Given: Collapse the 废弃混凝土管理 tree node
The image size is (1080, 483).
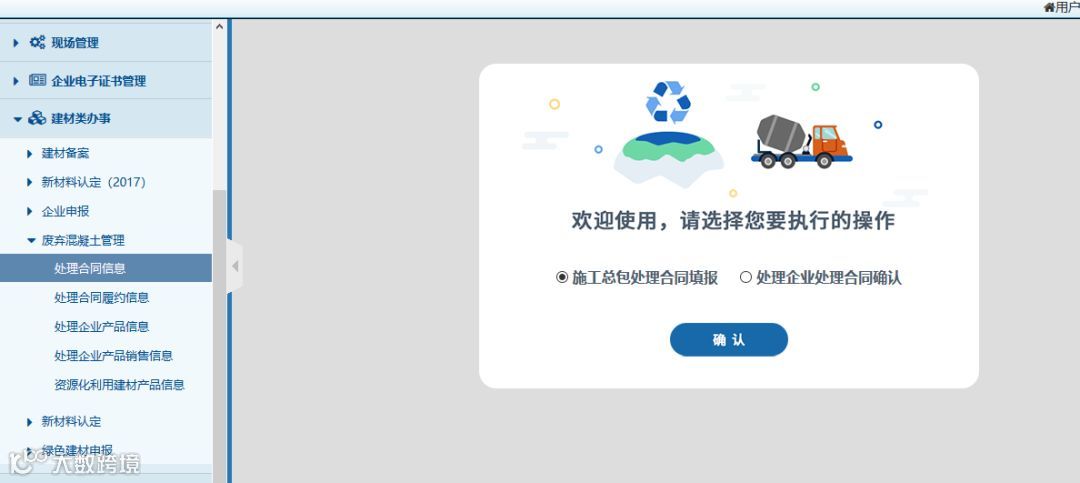Looking at the screenshot, I should [x=30, y=240].
